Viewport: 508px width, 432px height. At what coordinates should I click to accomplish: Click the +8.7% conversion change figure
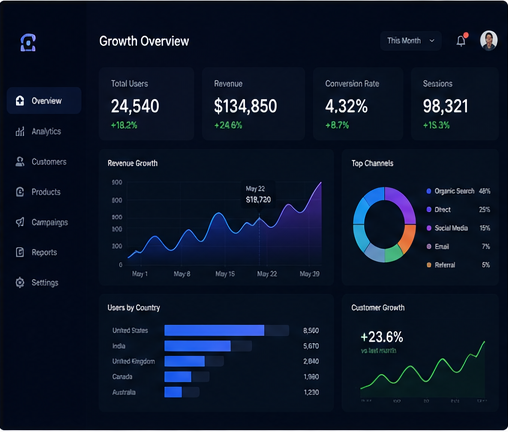[337, 125]
